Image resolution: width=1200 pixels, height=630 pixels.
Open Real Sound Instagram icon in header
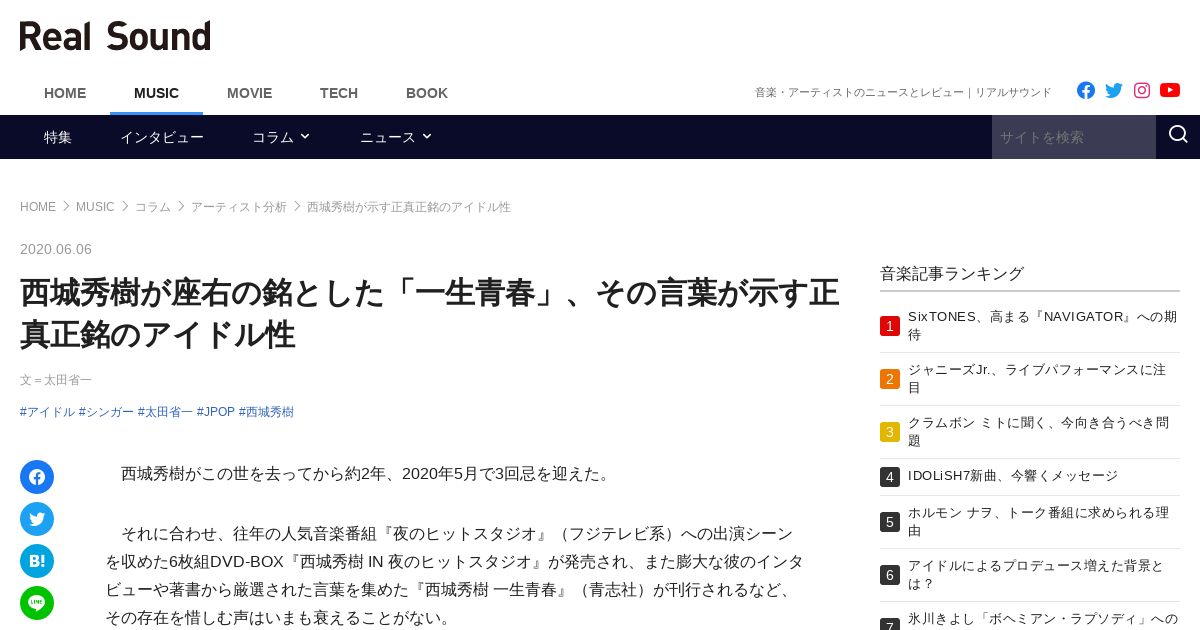pos(1142,90)
